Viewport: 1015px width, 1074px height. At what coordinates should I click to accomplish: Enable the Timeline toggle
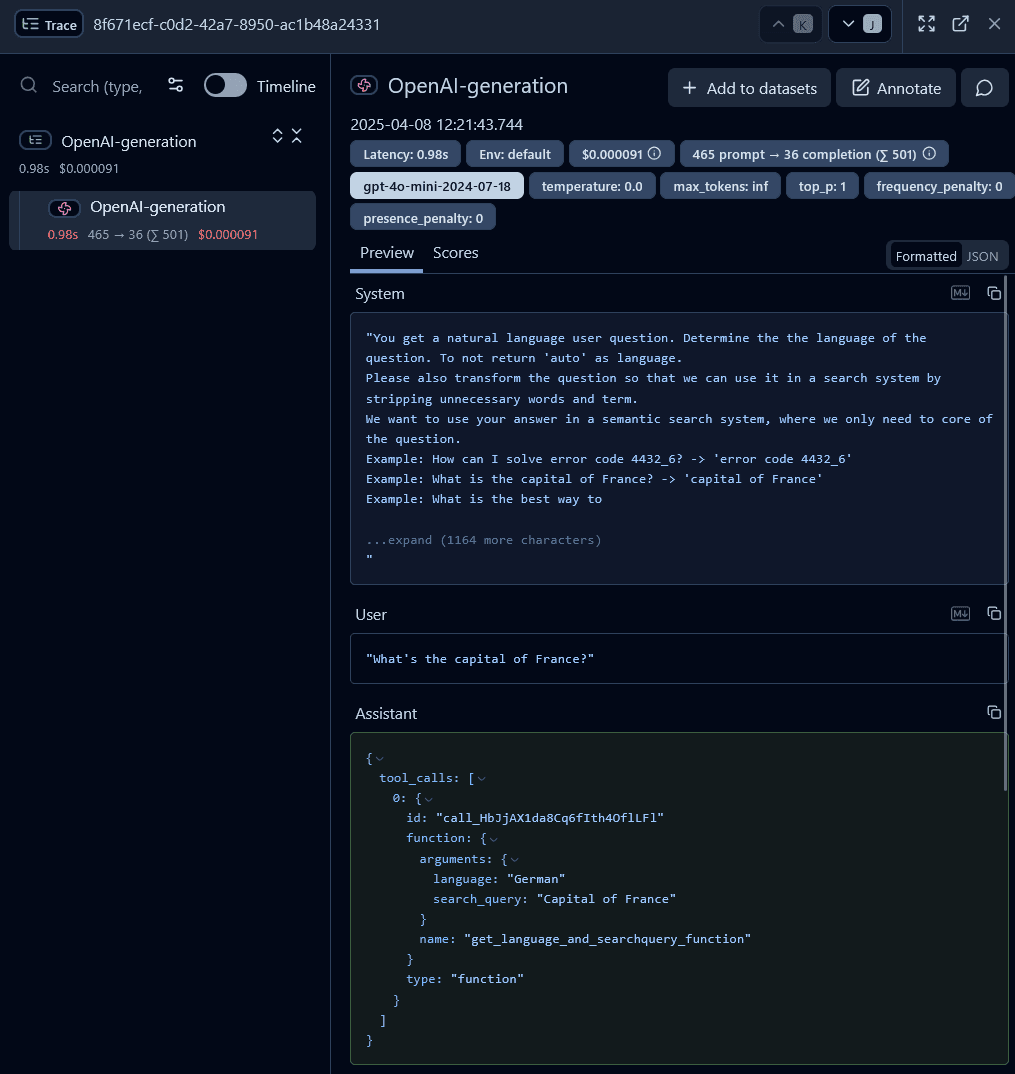point(224,85)
